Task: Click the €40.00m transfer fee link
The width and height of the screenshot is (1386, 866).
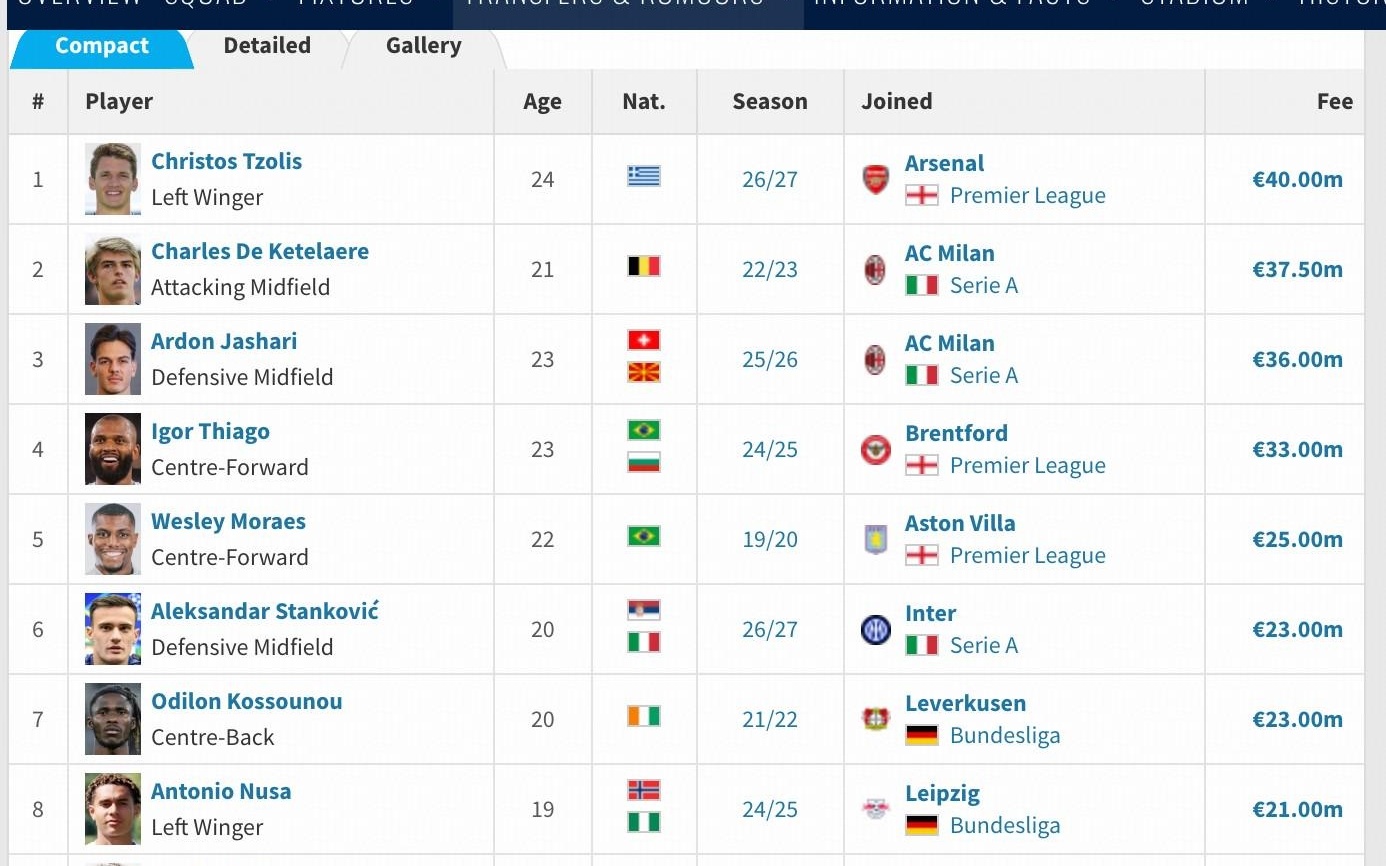Action: point(1297,180)
